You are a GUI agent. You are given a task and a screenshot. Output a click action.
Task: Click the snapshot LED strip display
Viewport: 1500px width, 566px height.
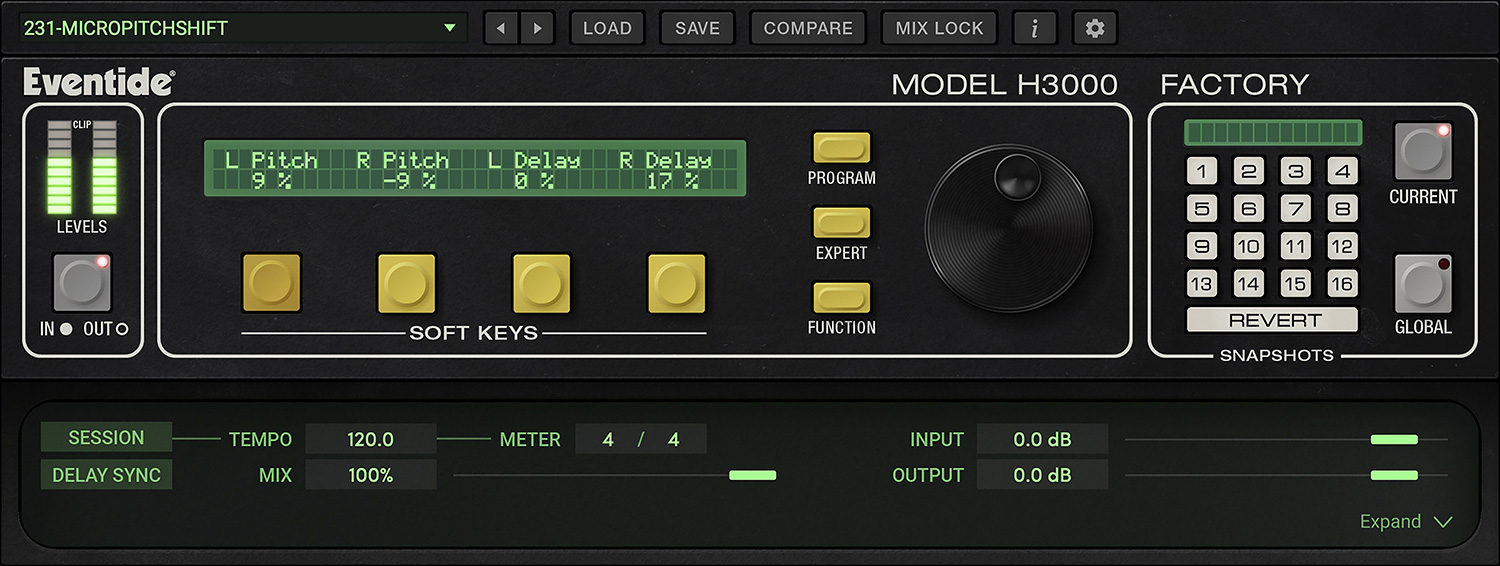click(x=1272, y=133)
